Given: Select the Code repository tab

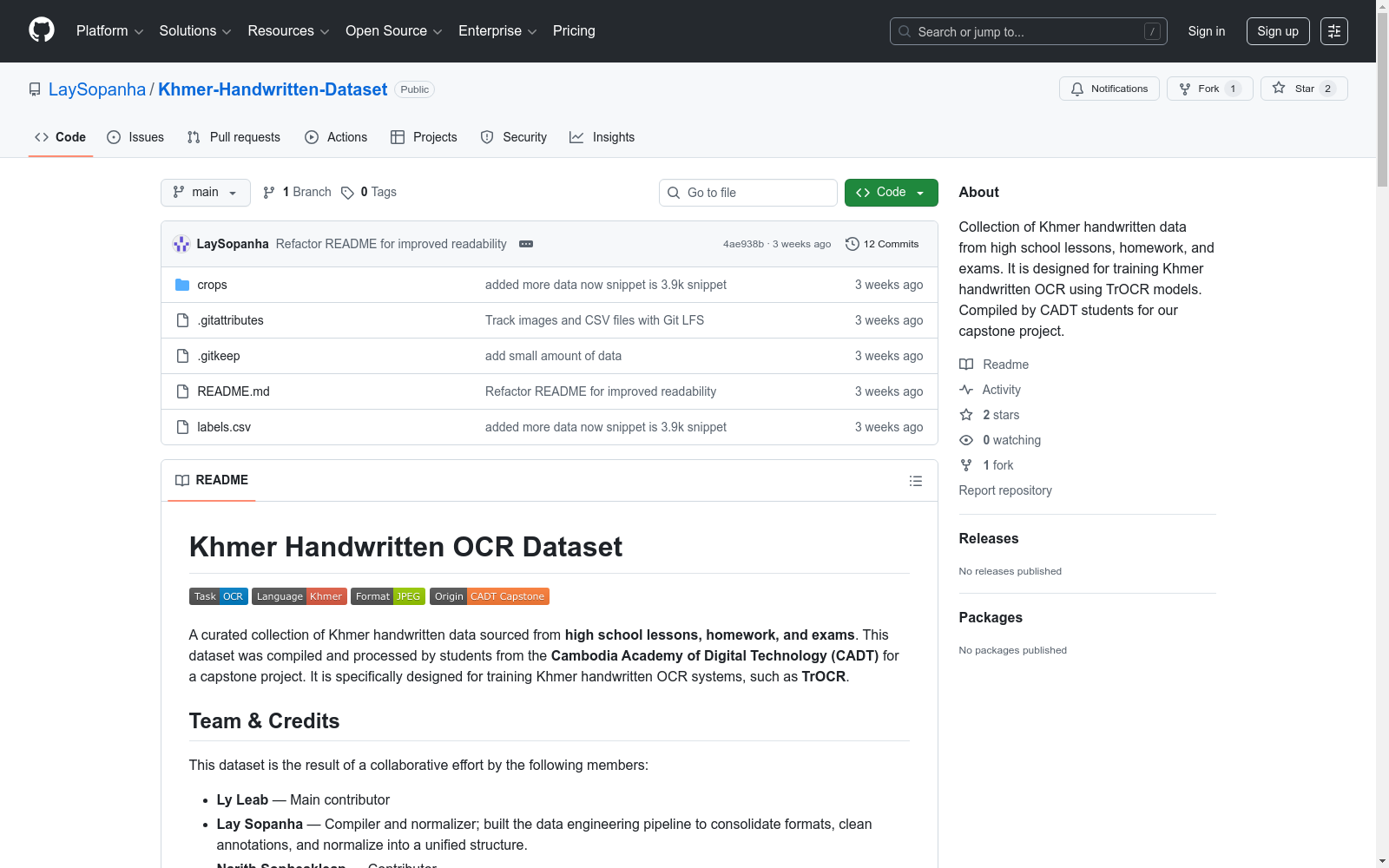Looking at the screenshot, I should tap(61, 137).
